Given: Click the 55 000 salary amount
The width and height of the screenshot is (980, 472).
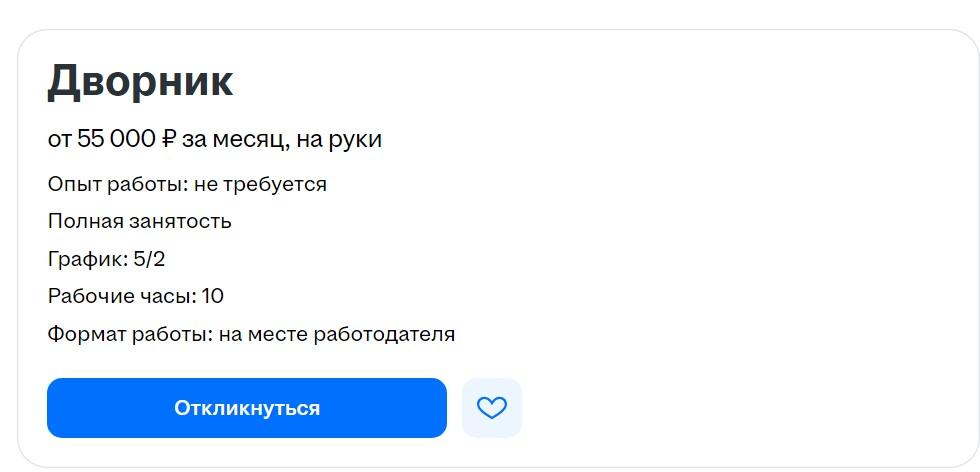Looking at the screenshot, I should (116, 139).
